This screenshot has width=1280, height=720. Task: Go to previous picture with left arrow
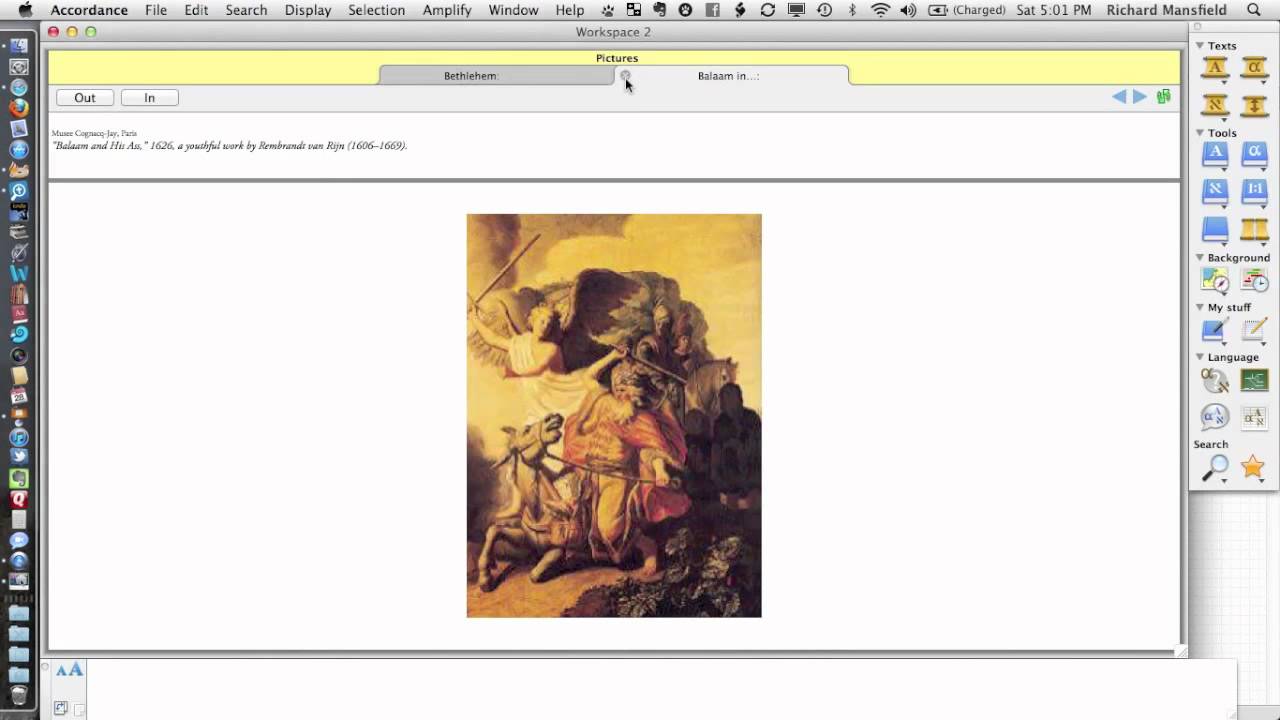pos(1119,97)
